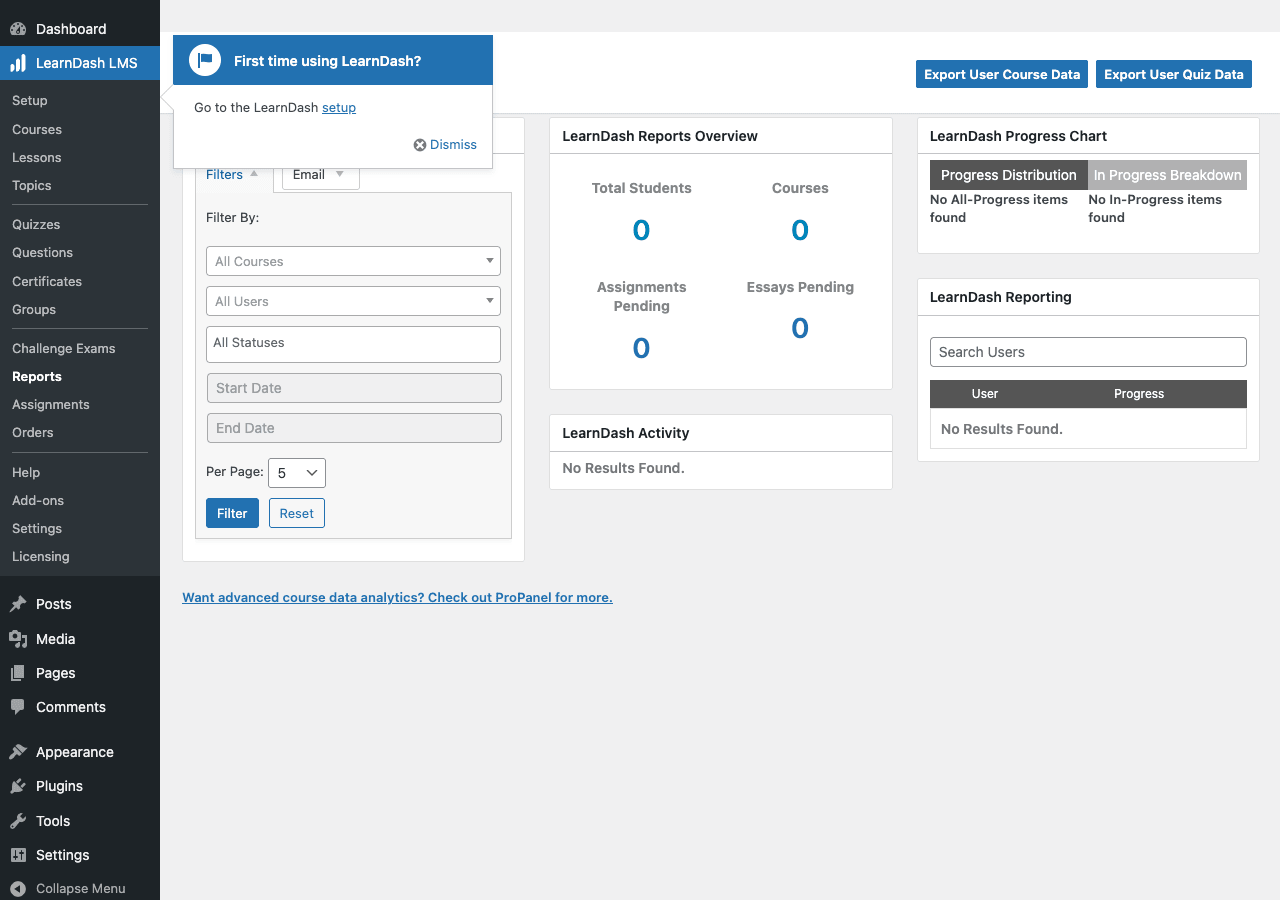Click the LearnDash Activity panel heading
The height and width of the screenshot is (900, 1280).
[x=626, y=433]
